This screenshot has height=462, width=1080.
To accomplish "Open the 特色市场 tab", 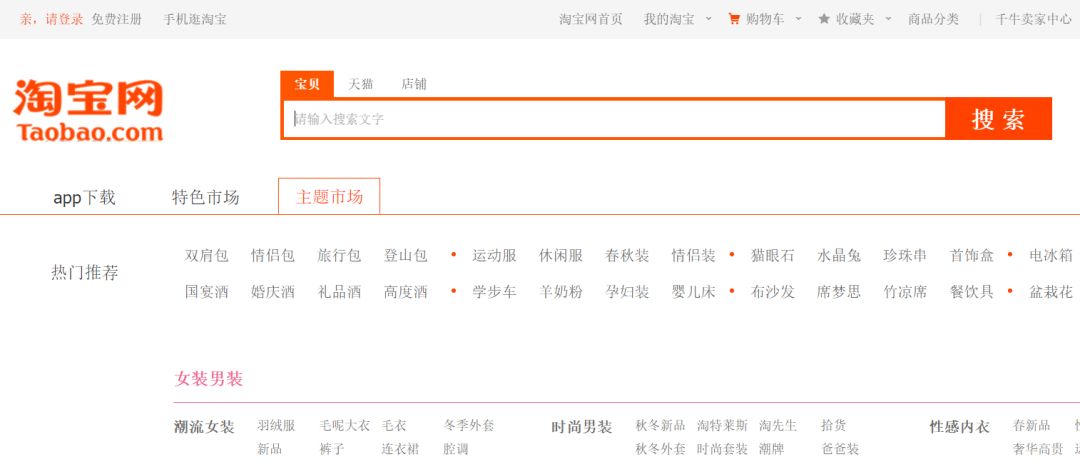I will [206, 198].
